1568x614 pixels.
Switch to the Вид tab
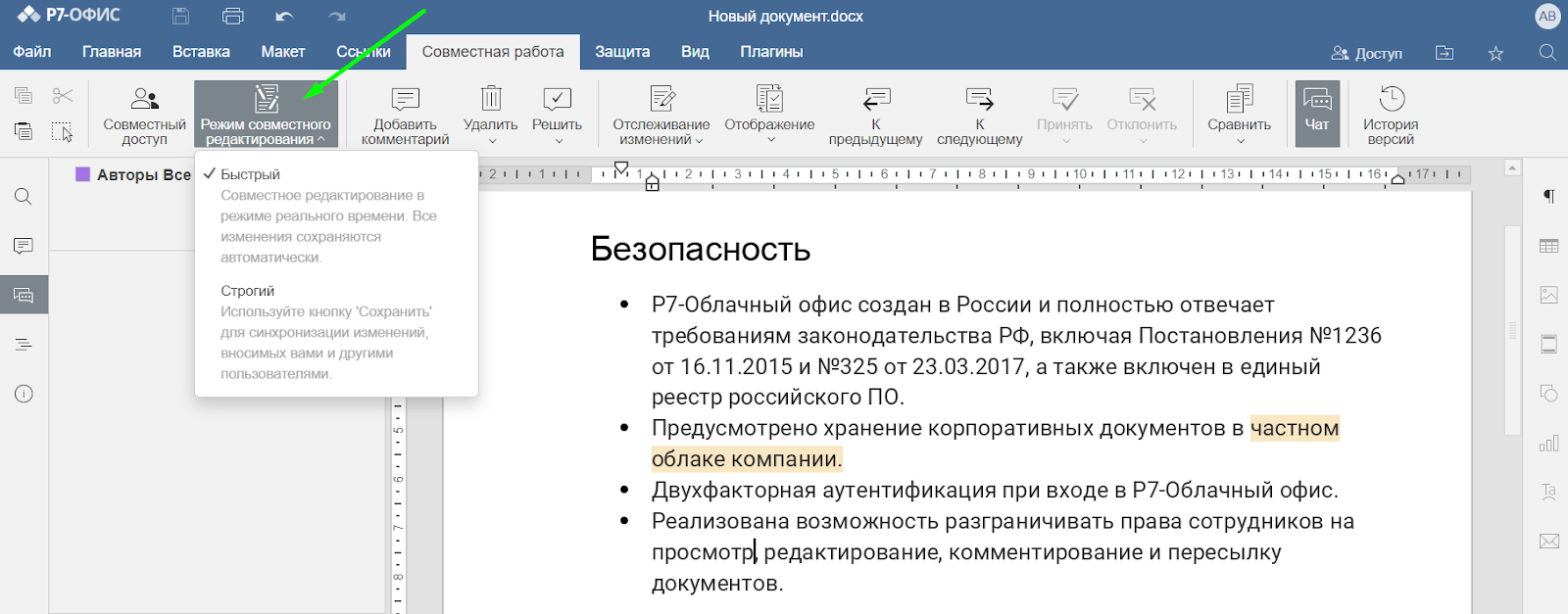tap(695, 52)
